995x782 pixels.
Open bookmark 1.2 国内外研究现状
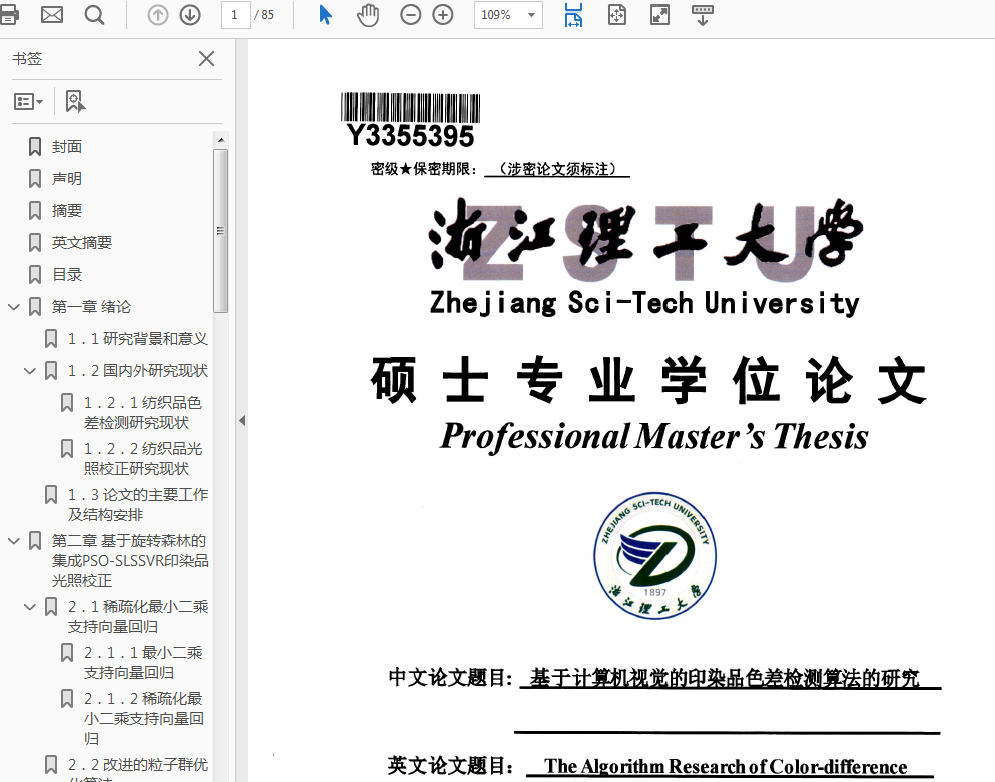click(138, 371)
